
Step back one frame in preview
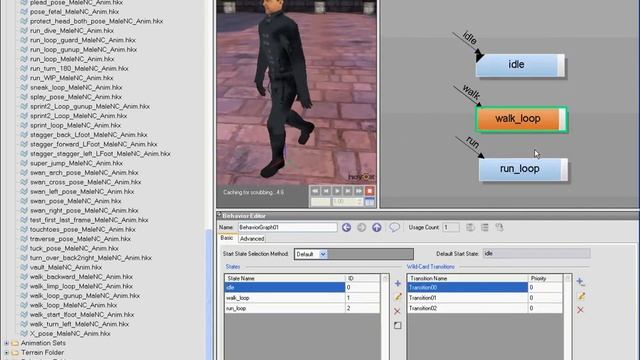pyautogui.click(x=326, y=191)
